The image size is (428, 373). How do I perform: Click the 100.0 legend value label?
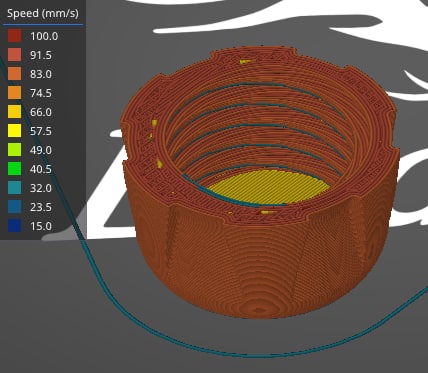[x=44, y=36]
